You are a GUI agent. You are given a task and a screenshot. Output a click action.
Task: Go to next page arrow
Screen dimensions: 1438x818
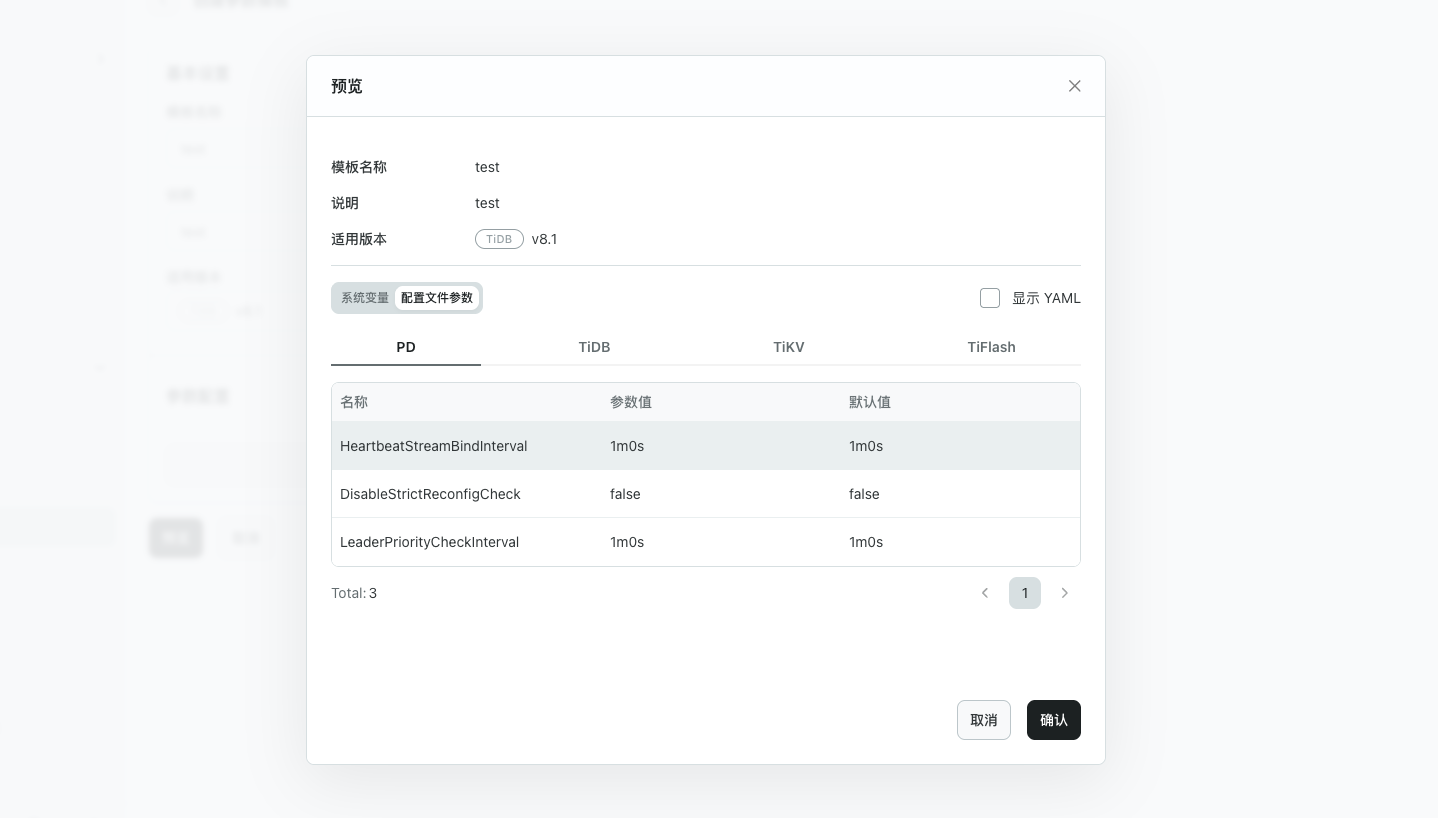[1064, 593]
